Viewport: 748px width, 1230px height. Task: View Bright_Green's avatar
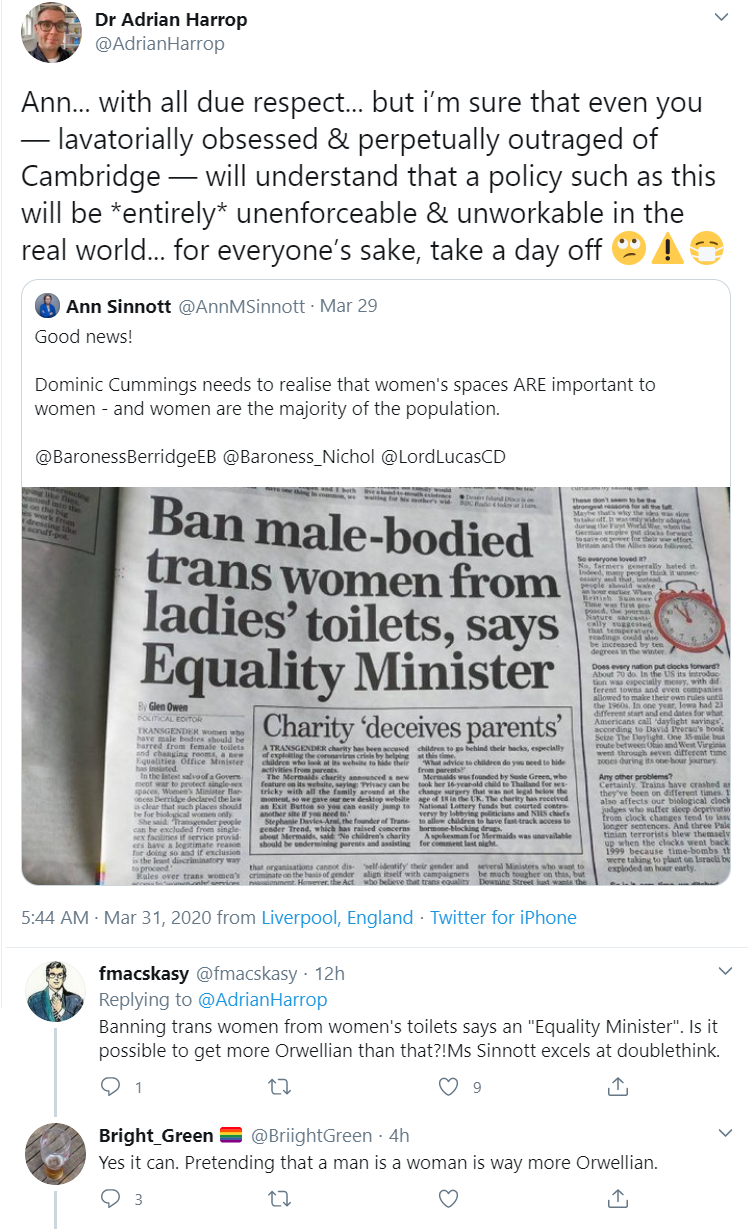(x=54, y=1154)
